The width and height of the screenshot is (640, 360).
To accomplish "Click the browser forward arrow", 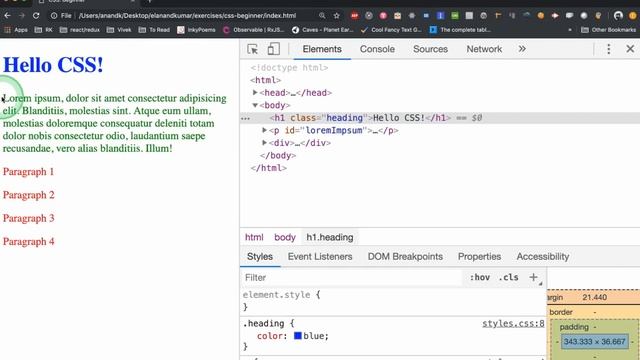I will click(22, 16).
